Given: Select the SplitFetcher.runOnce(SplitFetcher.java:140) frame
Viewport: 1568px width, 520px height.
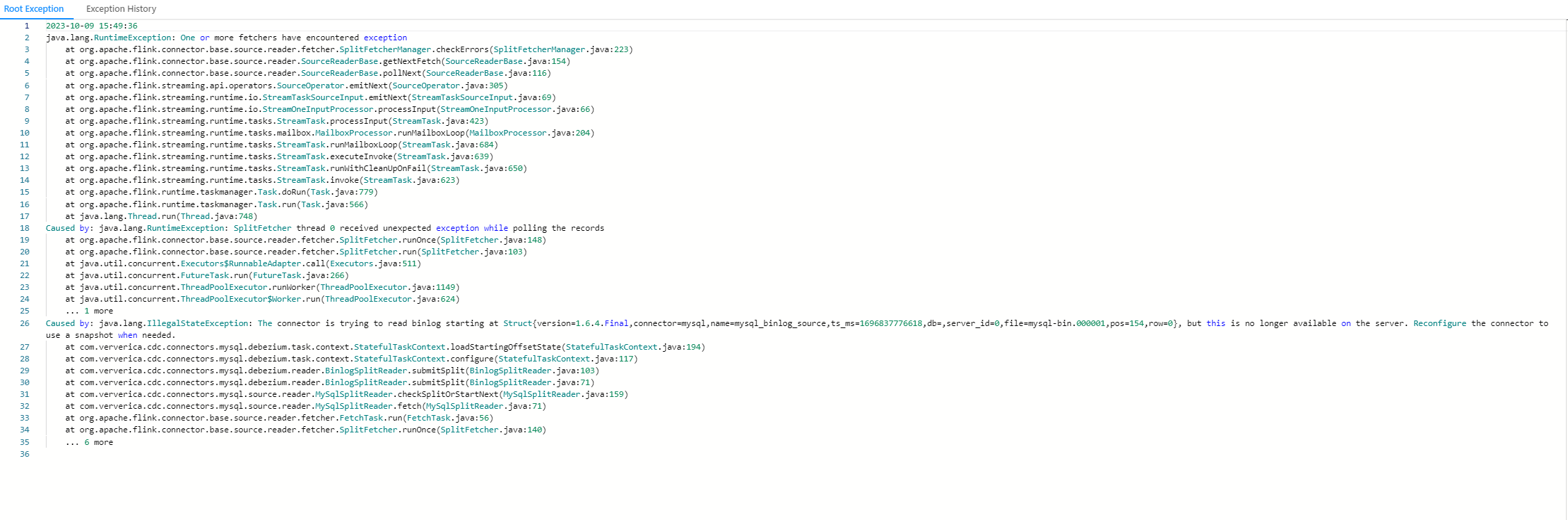Looking at the screenshot, I should 306,430.
